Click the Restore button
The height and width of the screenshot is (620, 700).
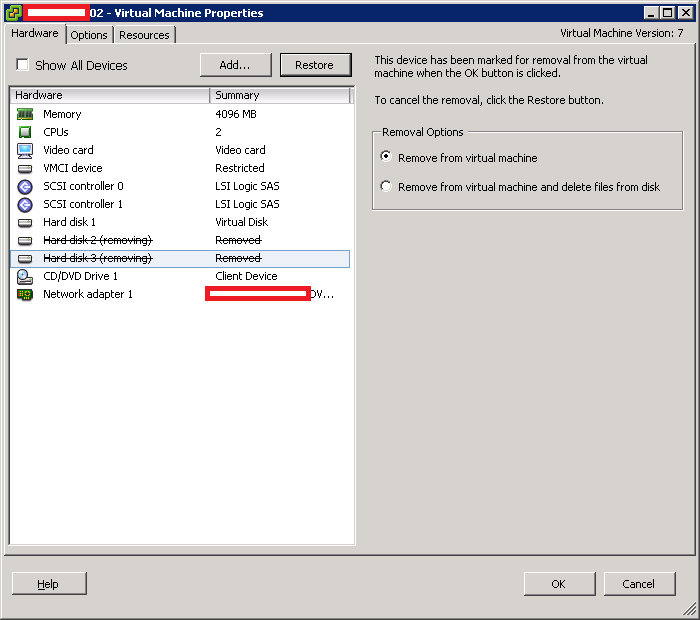pos(315,65)
